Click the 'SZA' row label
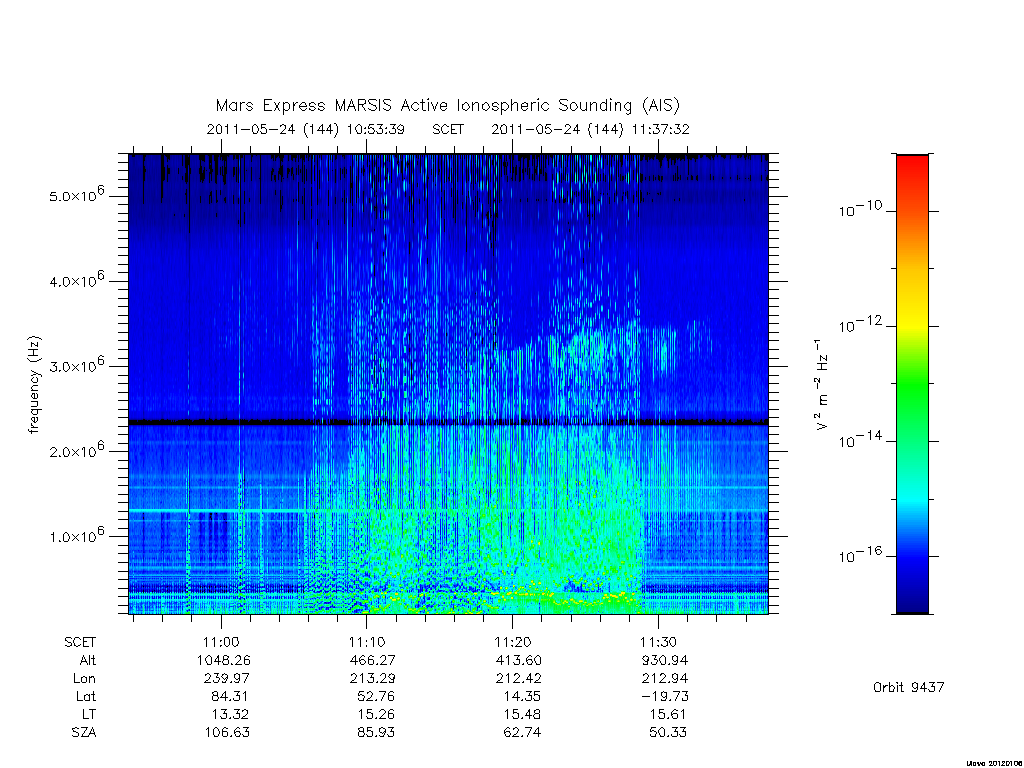Image resolution: width=1024 pixels, height=768 pixels. 84,733
